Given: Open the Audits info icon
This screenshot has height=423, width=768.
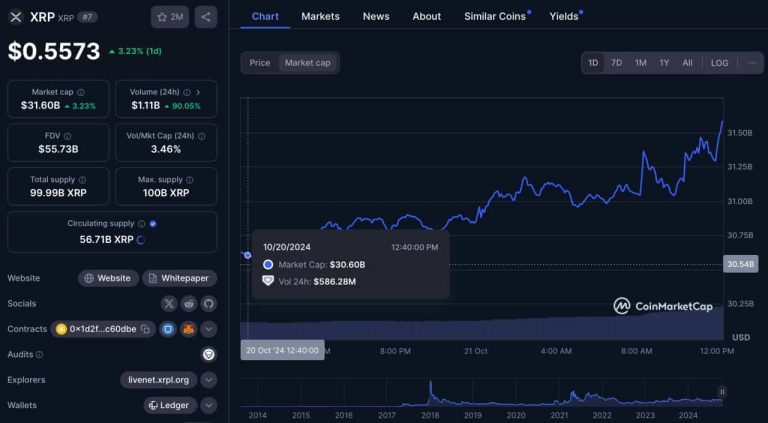Looking at the screenshot, I should pyautogui.click(x=39, y=354).
